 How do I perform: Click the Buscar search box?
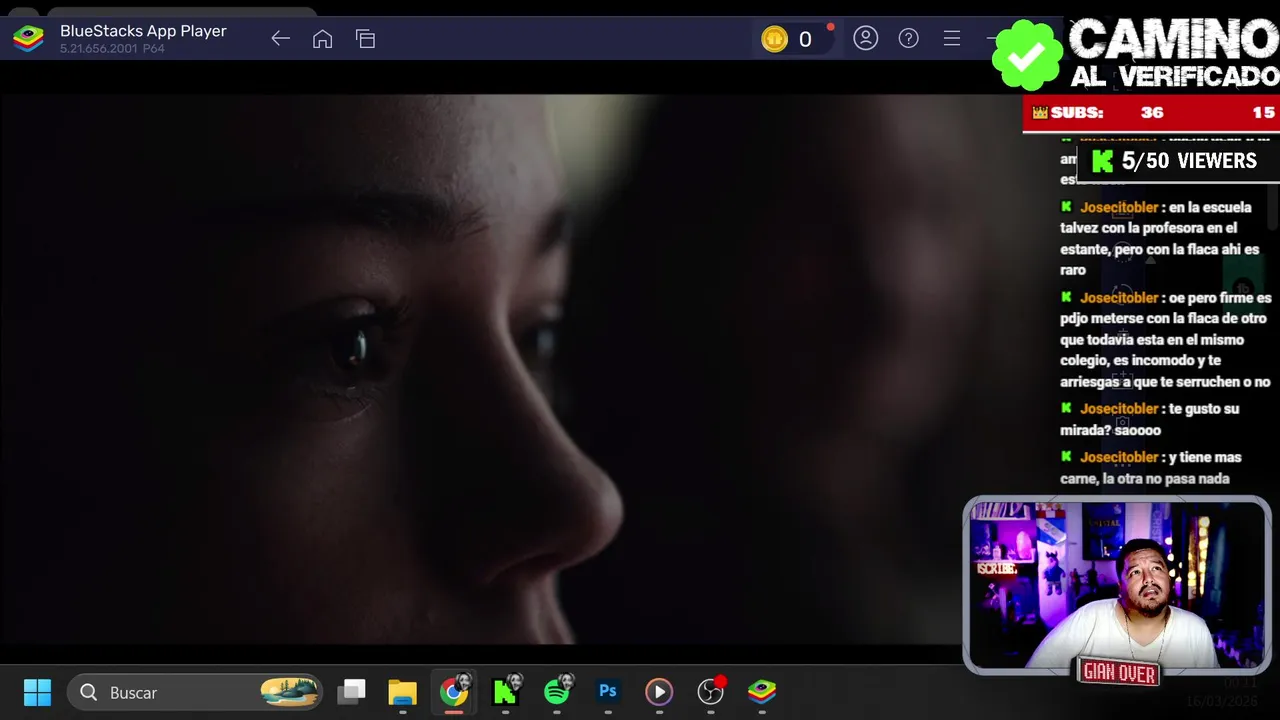[x=195, y=692]
